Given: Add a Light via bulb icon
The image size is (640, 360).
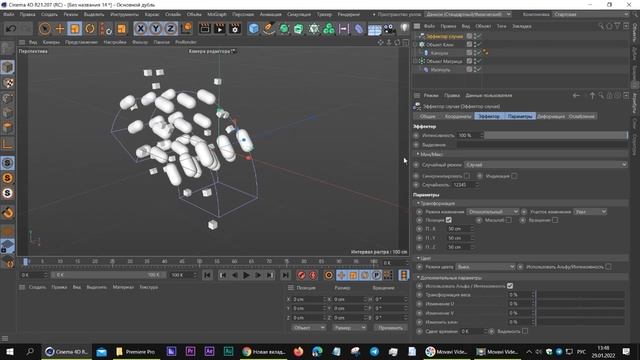Looking at the screenshot, I should click(404, 29).
